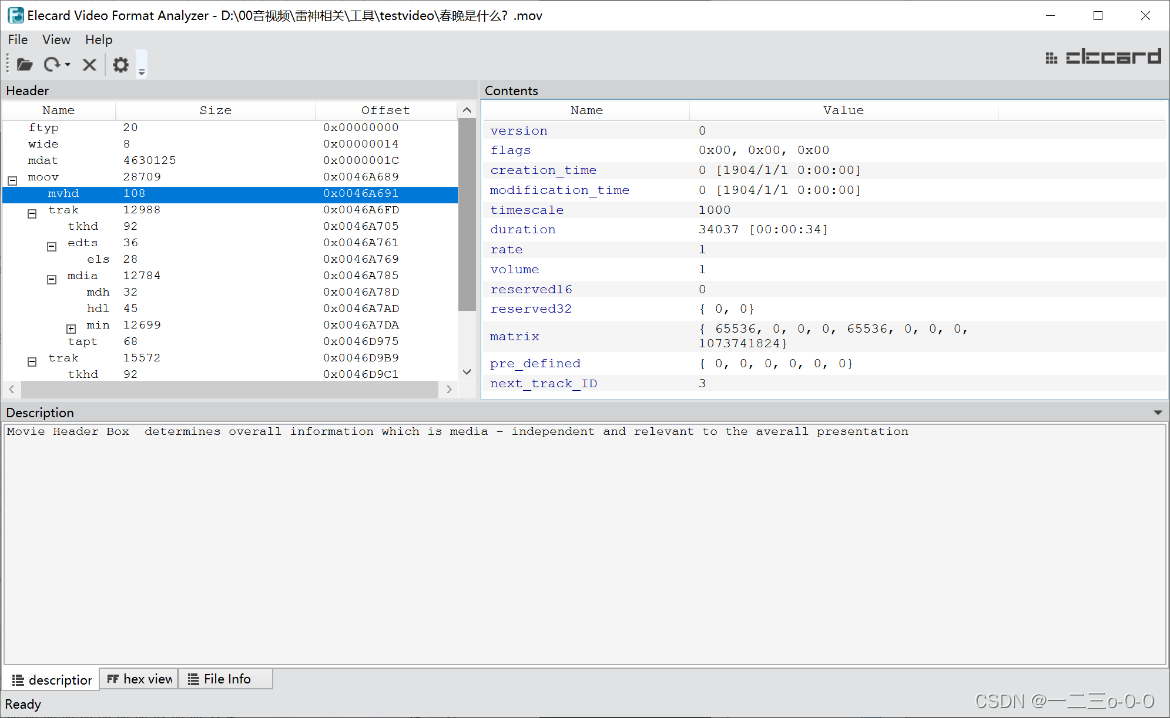Click the Header Name column header

(58, 110)
